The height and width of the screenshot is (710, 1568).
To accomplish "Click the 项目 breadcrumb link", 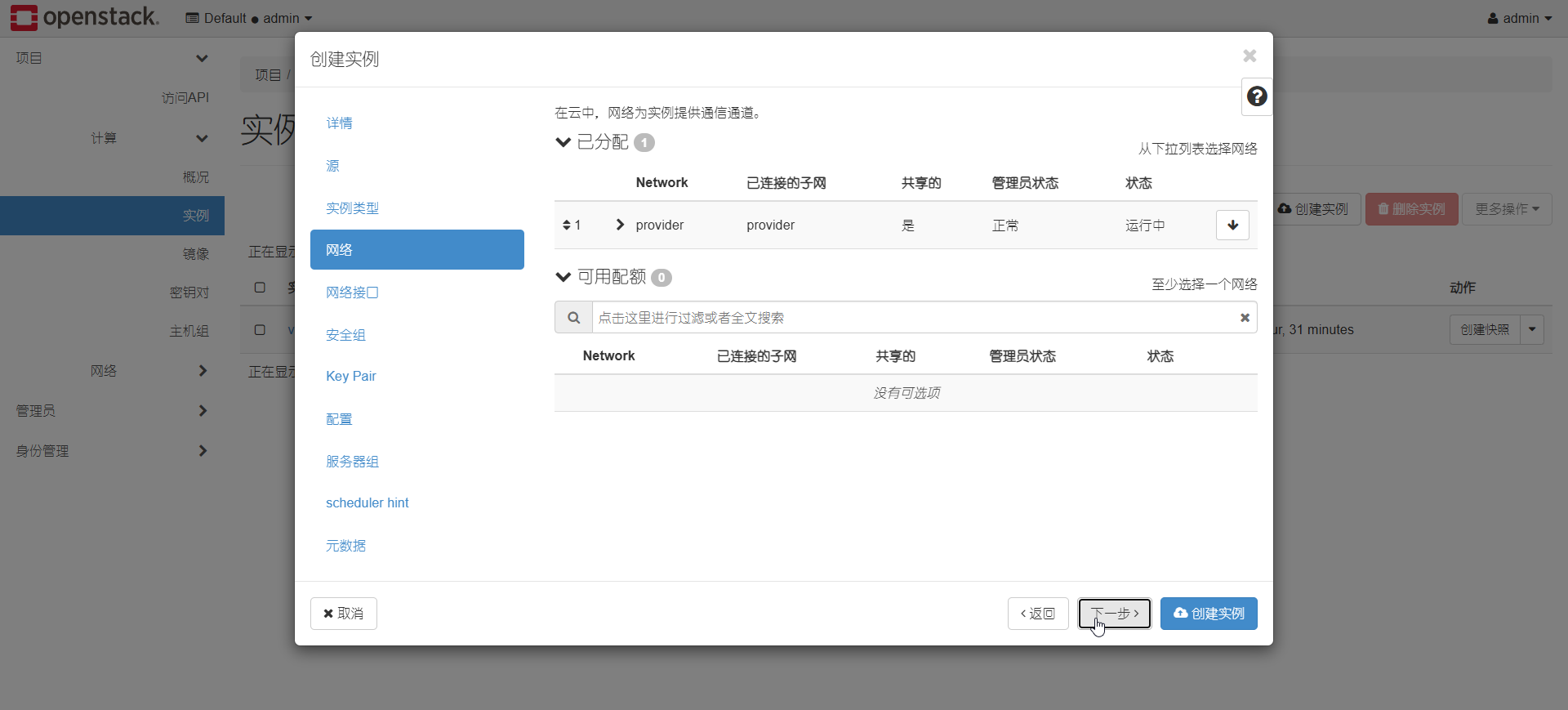I will [x=268, y=74].
